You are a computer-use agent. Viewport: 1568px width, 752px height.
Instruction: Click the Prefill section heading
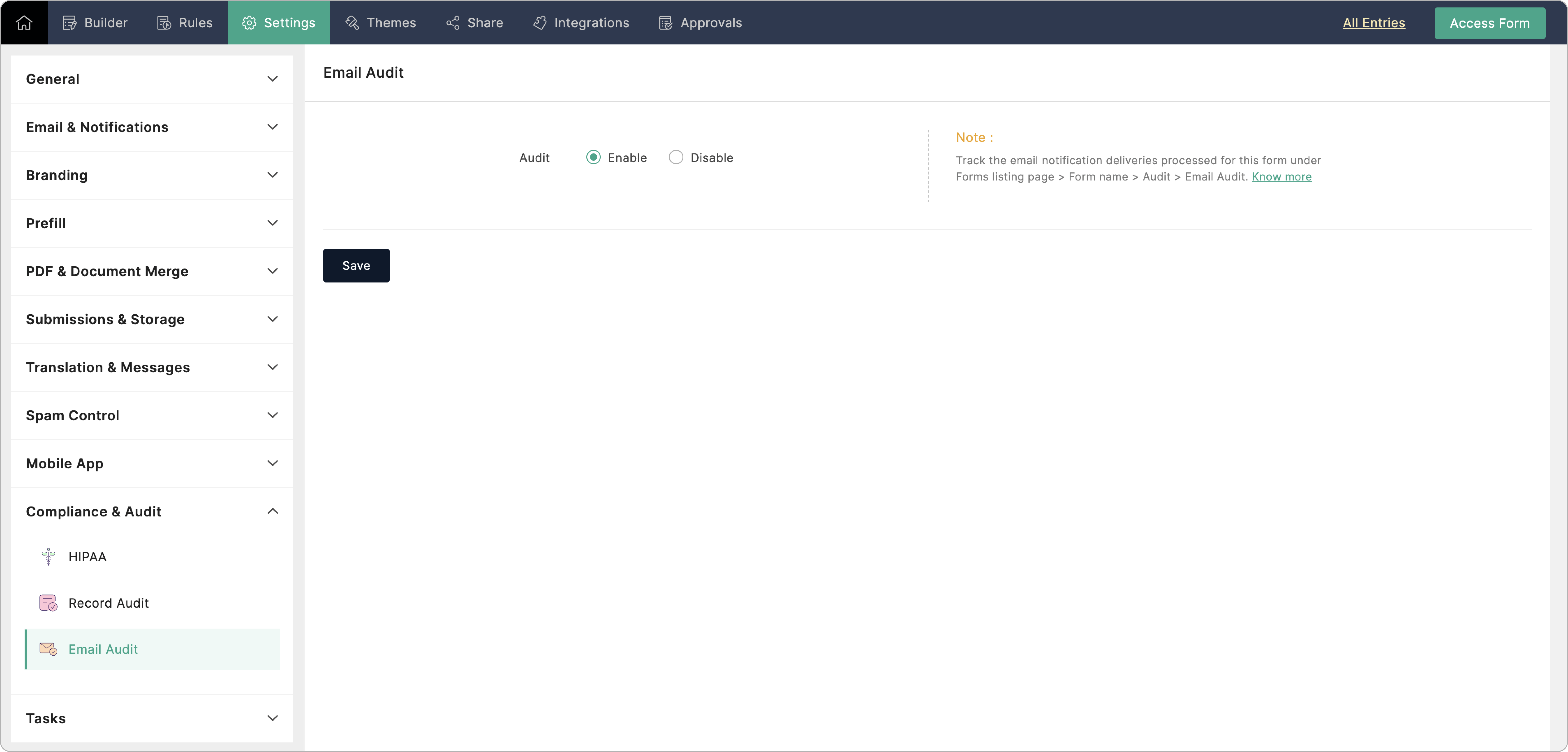coord(46,223)
